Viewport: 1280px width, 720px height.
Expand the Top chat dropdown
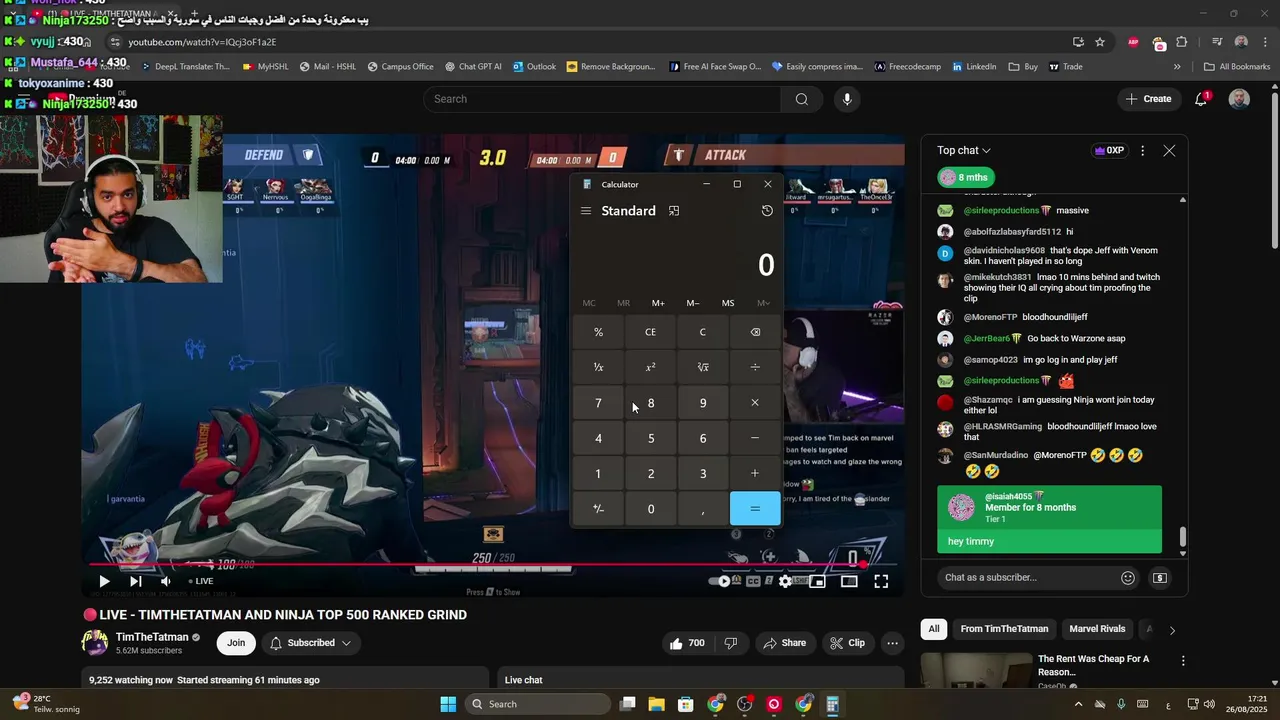click(x=964, y=151)
